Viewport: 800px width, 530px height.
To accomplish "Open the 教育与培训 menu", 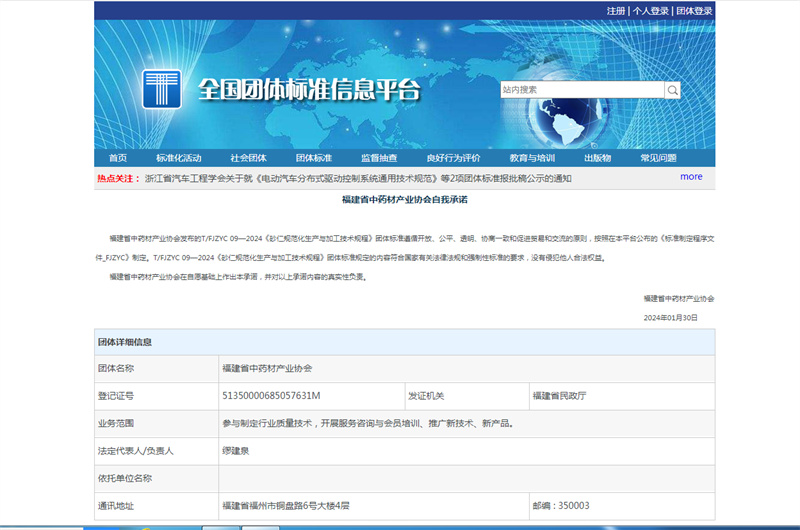I will (532, 158).
